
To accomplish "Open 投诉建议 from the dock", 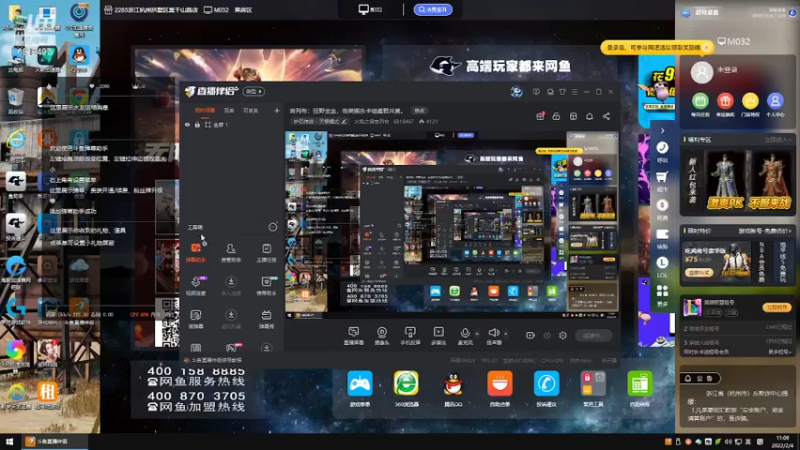I will tap(546, 389).
